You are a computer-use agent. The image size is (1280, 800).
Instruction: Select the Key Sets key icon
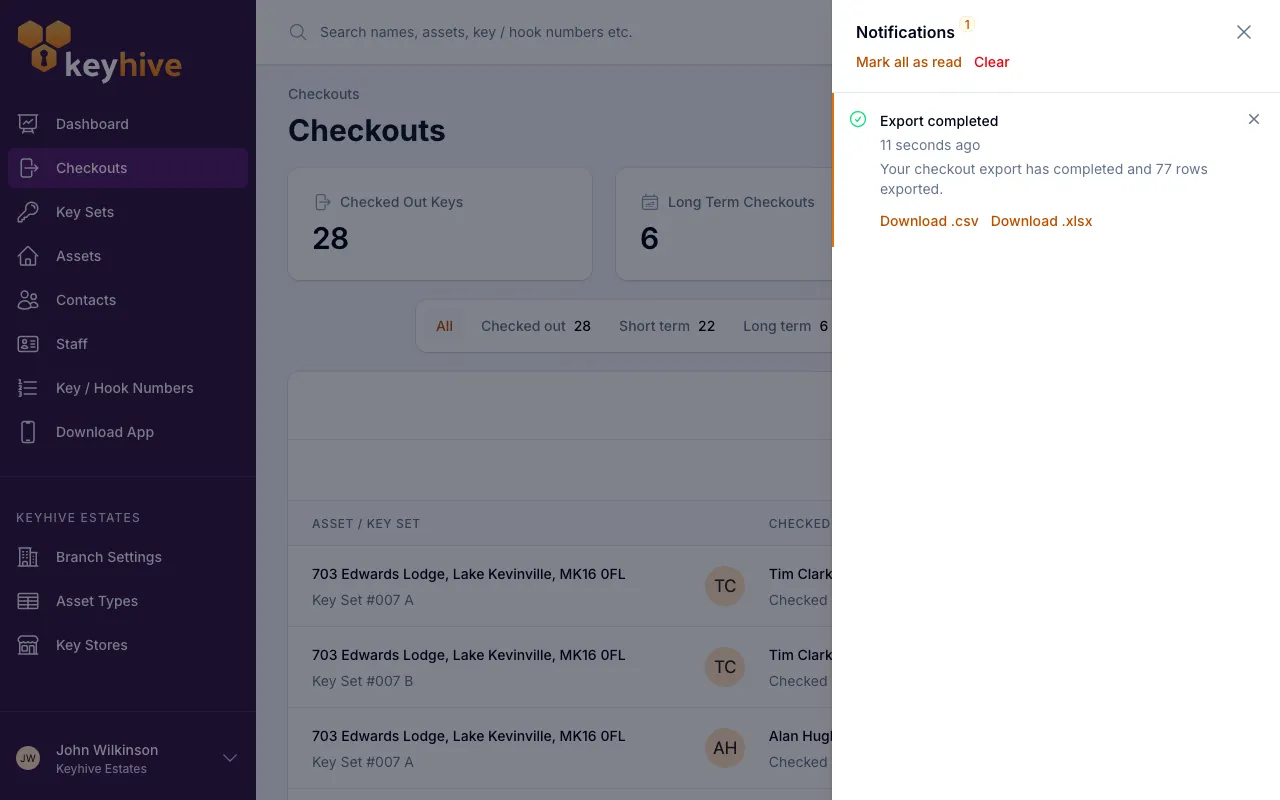[x=28, y=212]
